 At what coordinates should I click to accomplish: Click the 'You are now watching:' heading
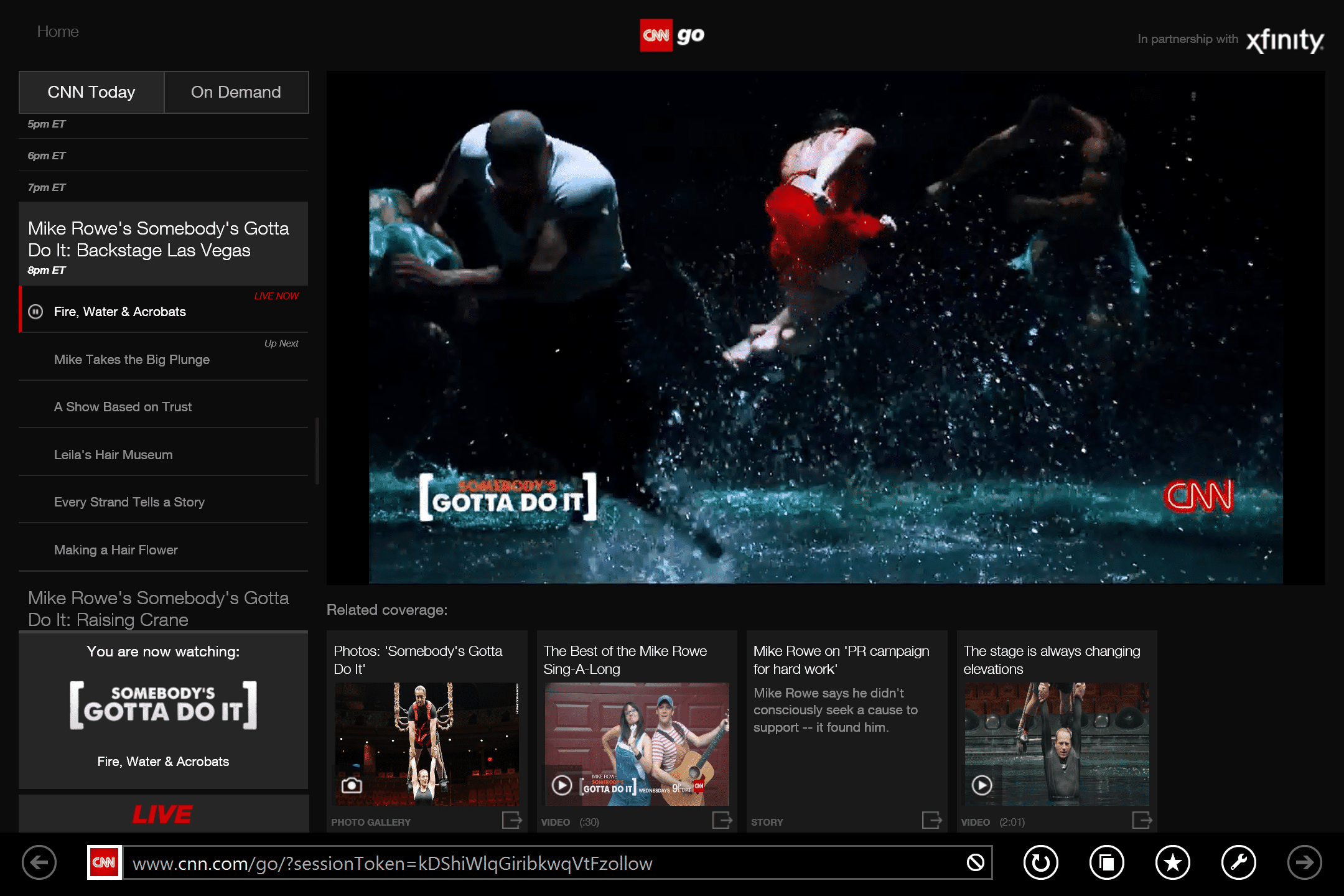pyautogui.click(x=163, y=651)
